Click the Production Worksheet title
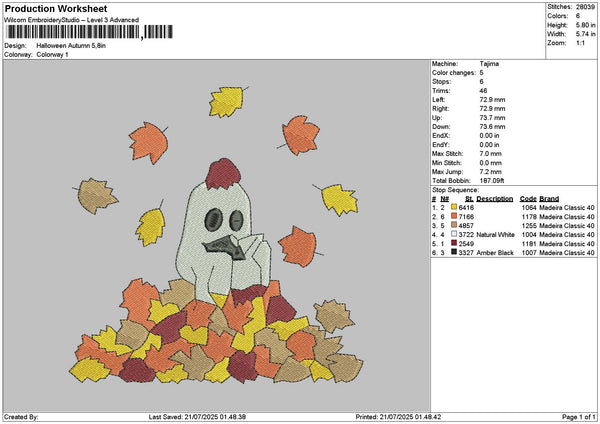 (x=50, y=9)
